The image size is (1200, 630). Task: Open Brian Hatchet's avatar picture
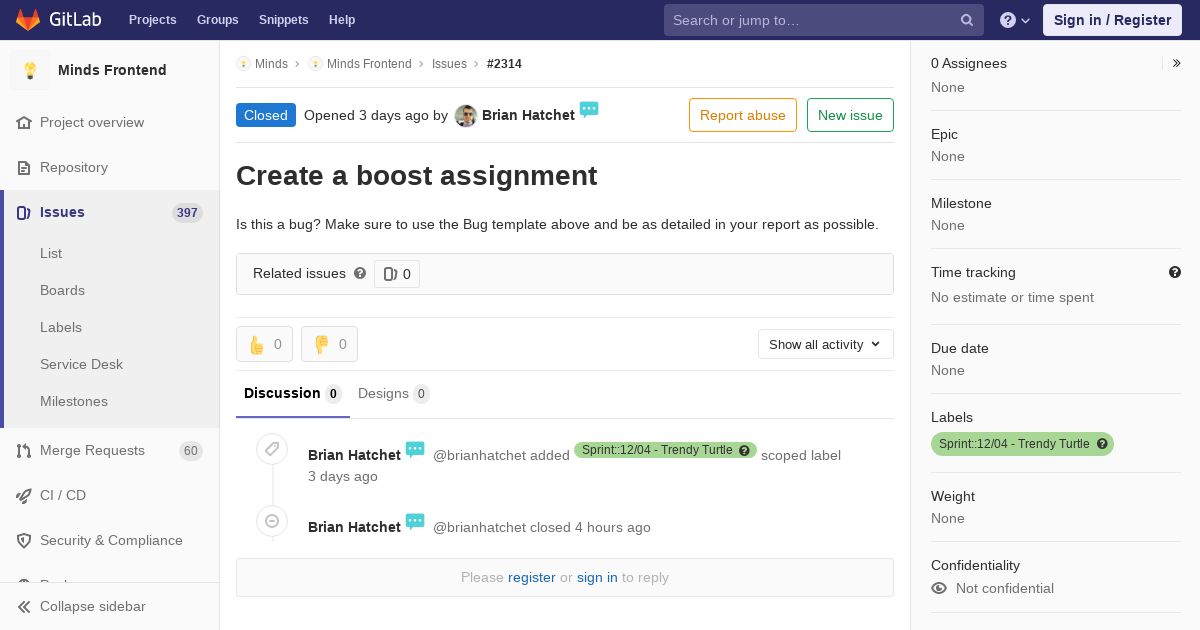[465, 115]
